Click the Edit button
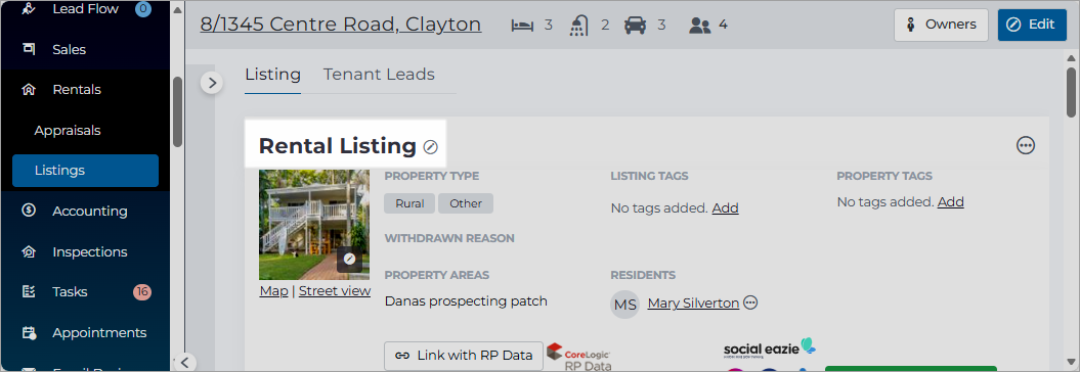This screenshot has height=372, width=1080. (1032, 25)
